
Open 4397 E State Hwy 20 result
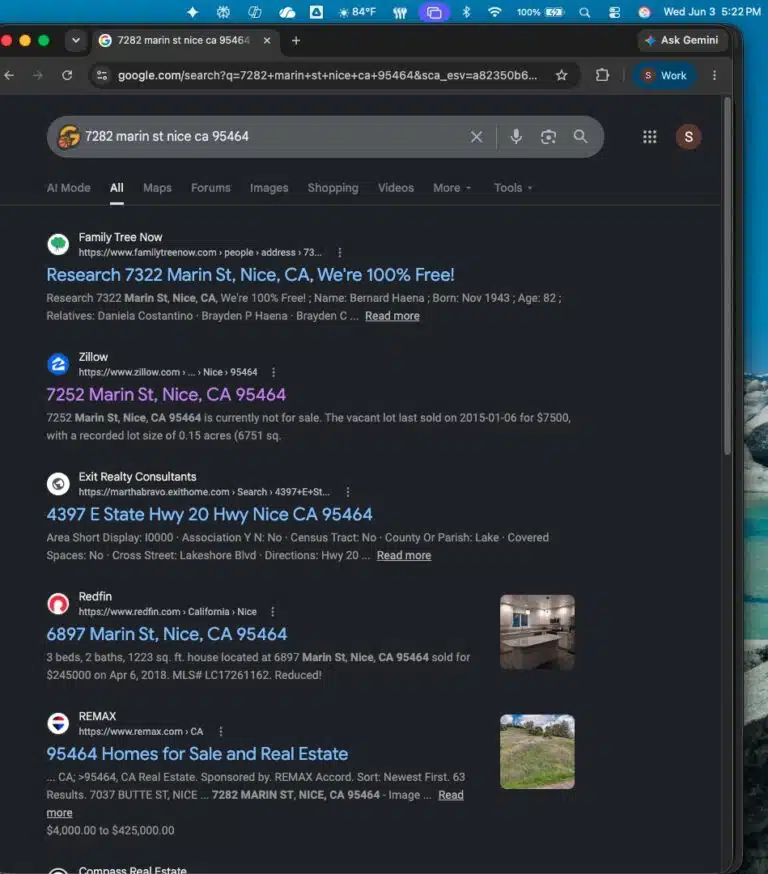click(x=210, y=514)
